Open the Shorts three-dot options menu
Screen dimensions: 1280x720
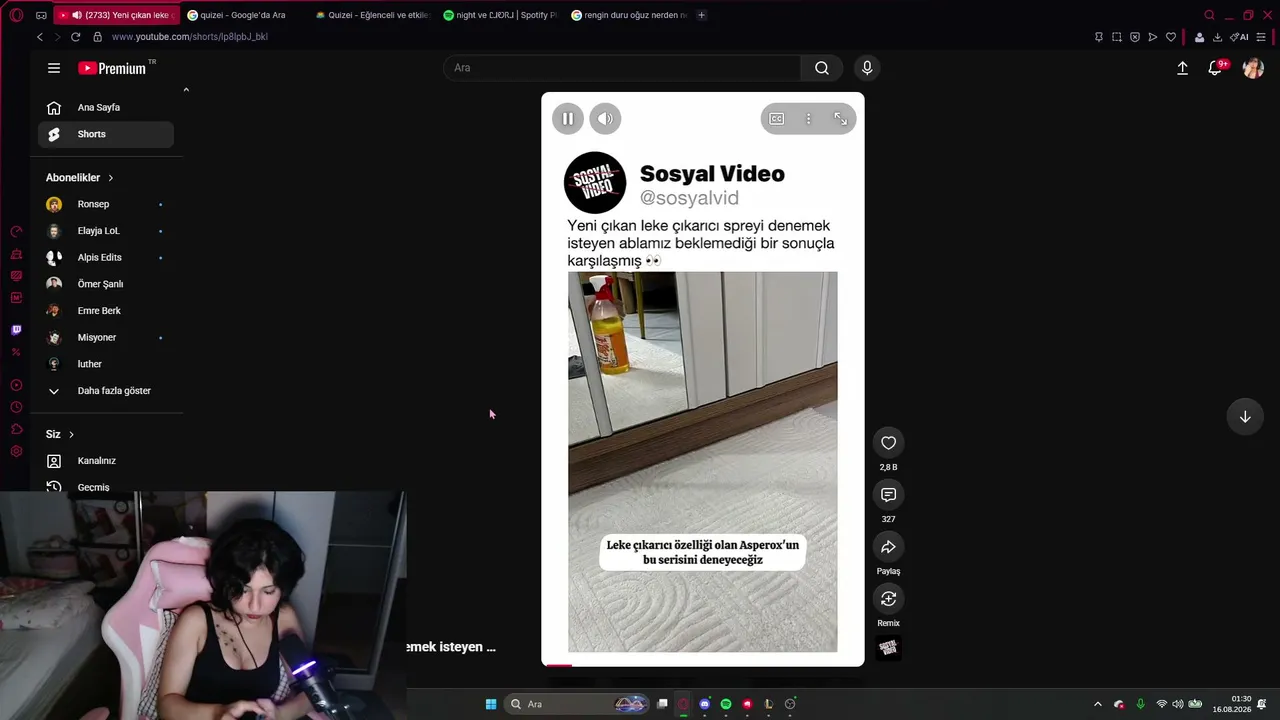point(808,119)
